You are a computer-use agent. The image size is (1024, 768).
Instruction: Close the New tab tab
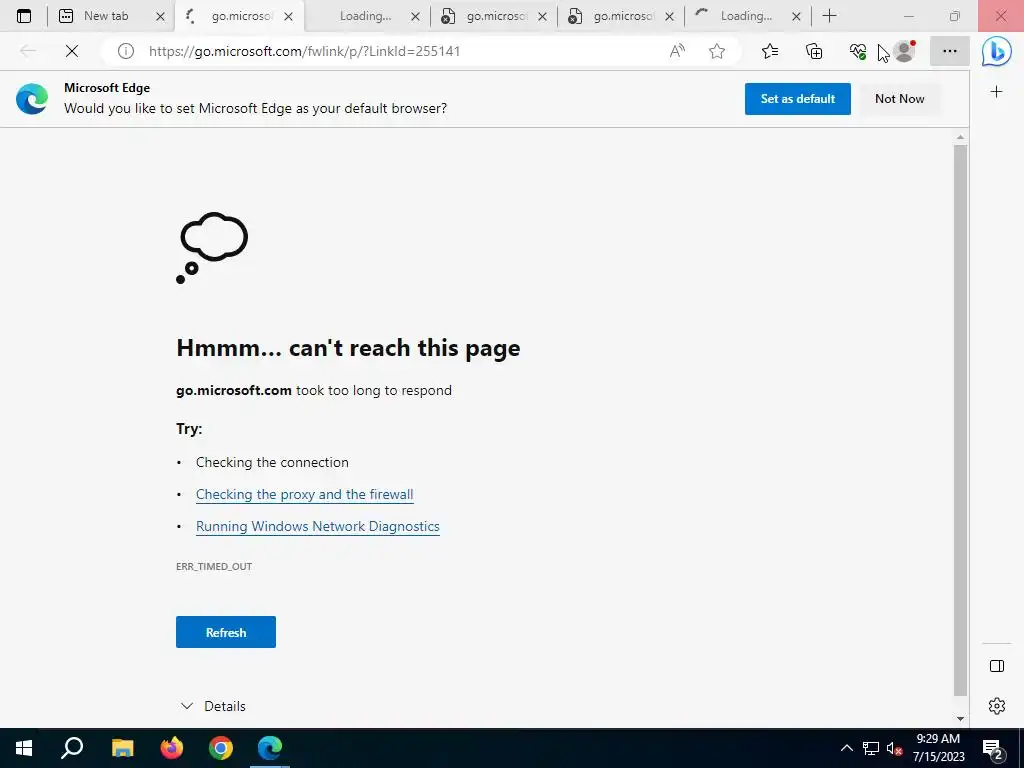160,17
